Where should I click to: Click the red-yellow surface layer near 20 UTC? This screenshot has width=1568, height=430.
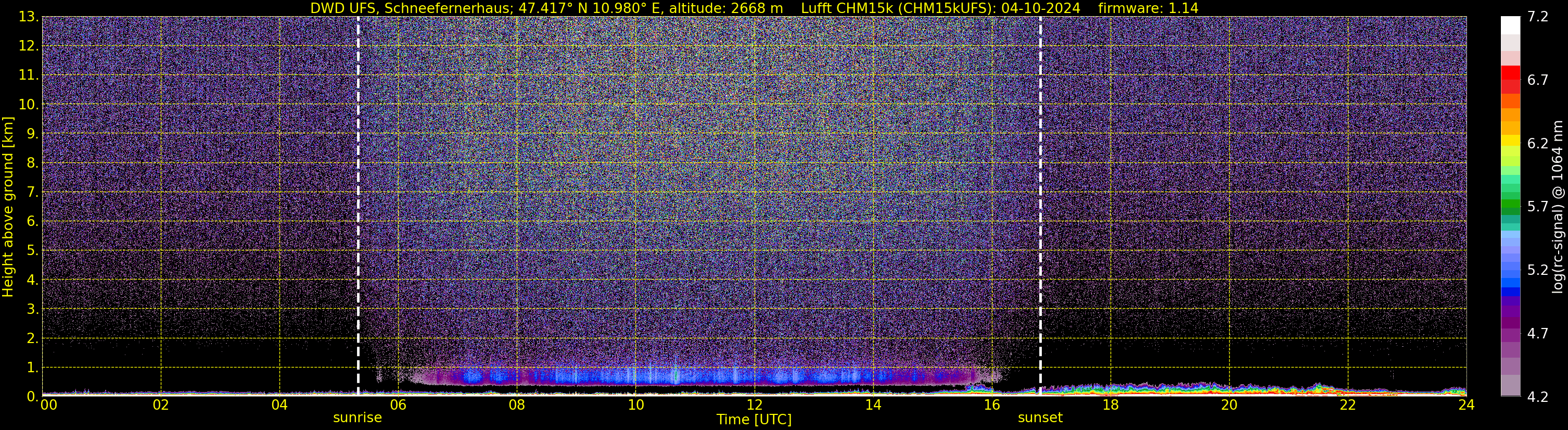point(1229,390)
